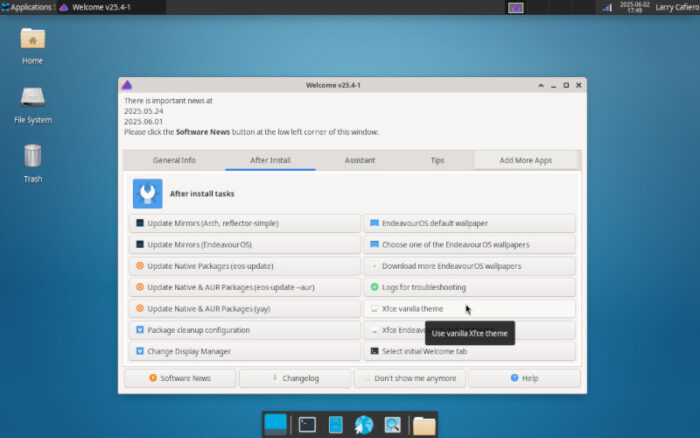This screenshot has width=700, height=438.
Task: Run Update Mirrors (Arch, reflector-simple)
Action: pyautogui.click(x=245, y=223)
